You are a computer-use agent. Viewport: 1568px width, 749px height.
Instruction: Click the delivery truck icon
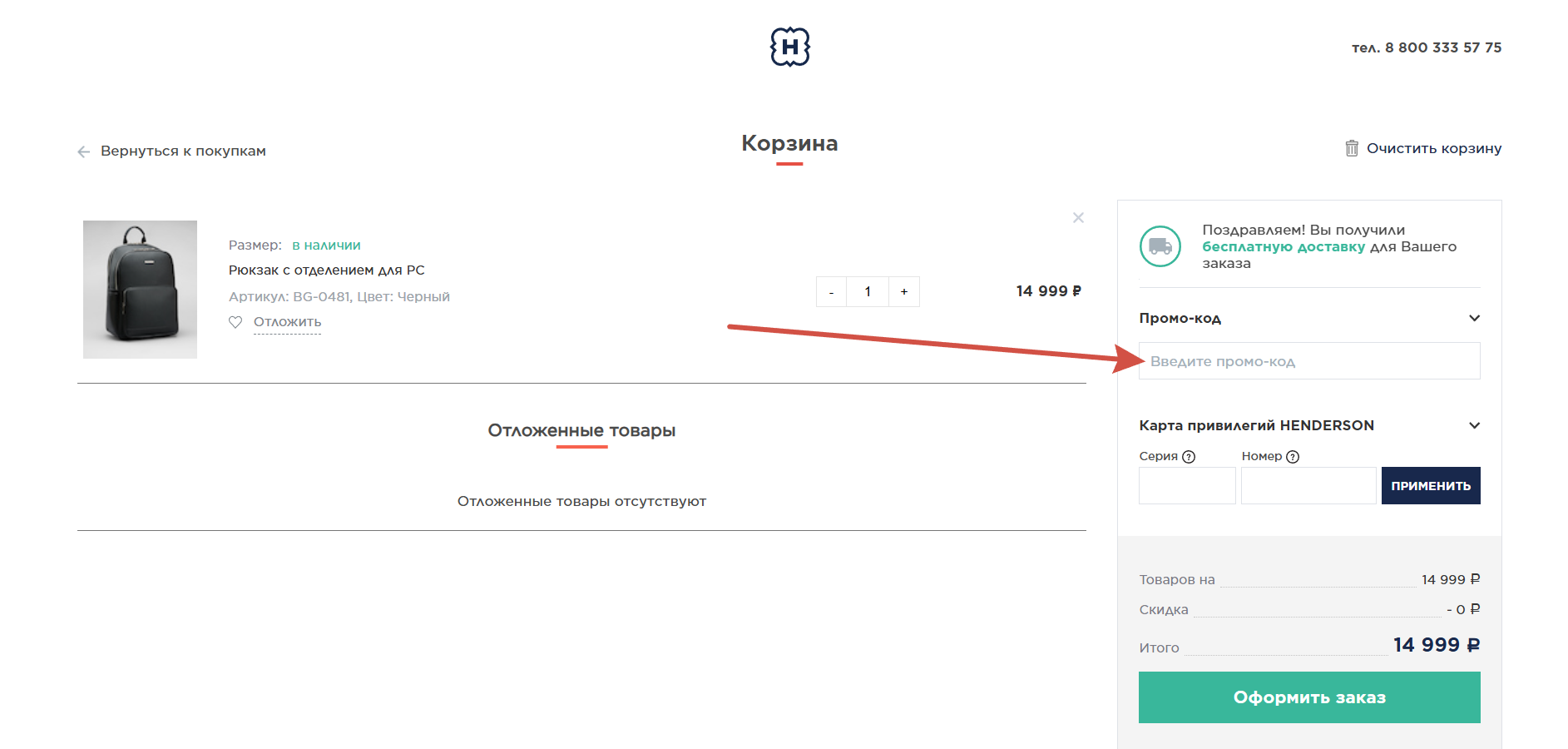point(1160,246)
